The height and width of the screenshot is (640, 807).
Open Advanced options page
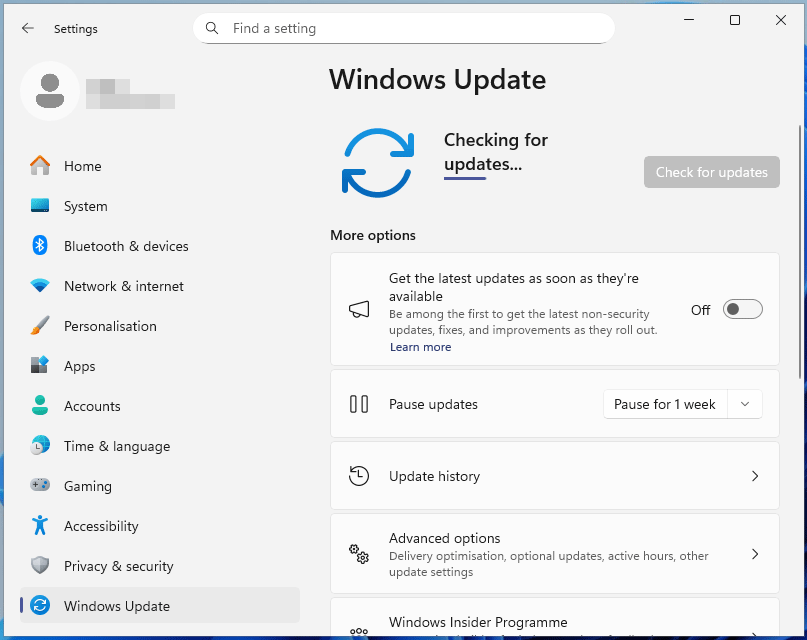tap(555, 554)
